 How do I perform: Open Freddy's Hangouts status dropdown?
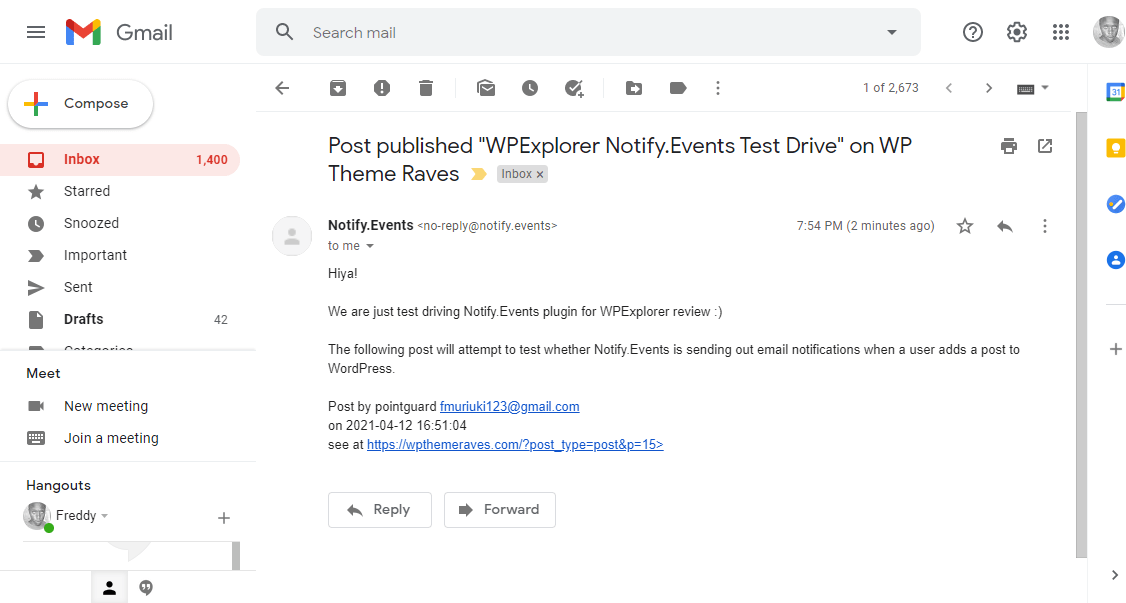pos(104,516)
